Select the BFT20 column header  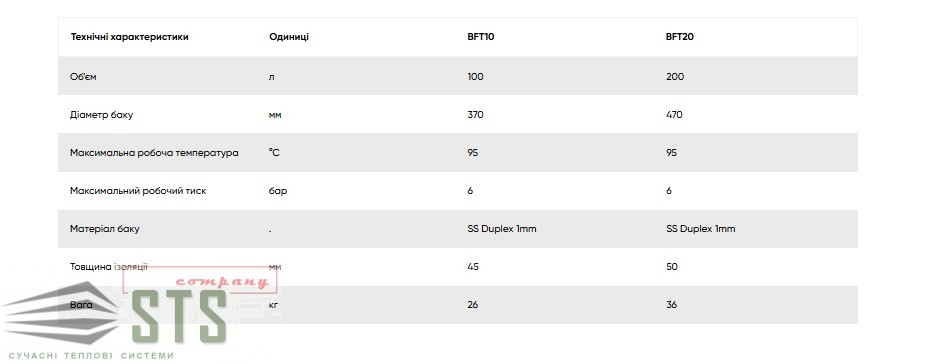pyautogui.click(x=680, y=37)
